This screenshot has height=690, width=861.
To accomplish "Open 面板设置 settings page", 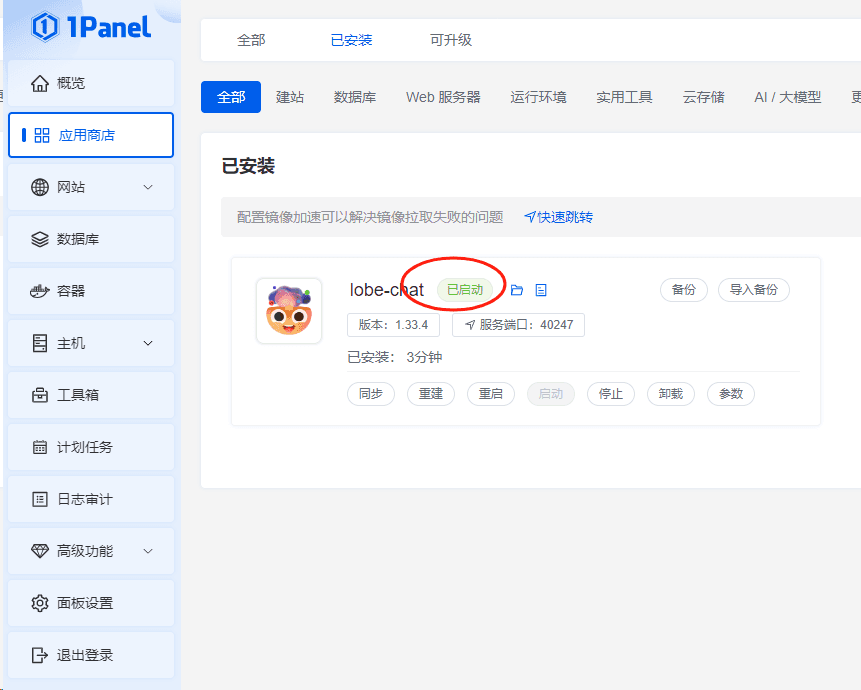I will click(90, 603).
